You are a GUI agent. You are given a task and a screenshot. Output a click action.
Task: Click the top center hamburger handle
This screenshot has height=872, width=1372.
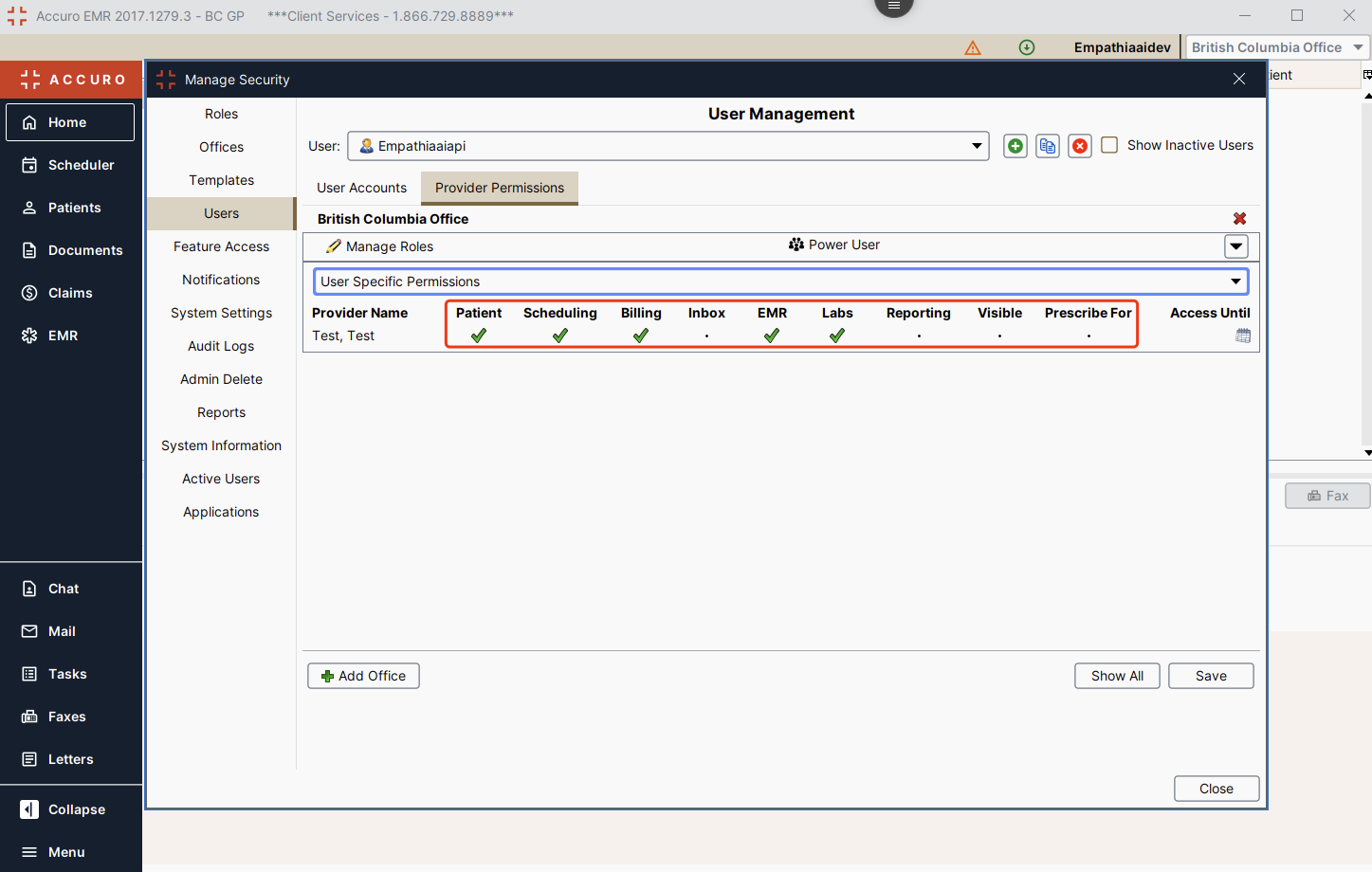(893, 7)
